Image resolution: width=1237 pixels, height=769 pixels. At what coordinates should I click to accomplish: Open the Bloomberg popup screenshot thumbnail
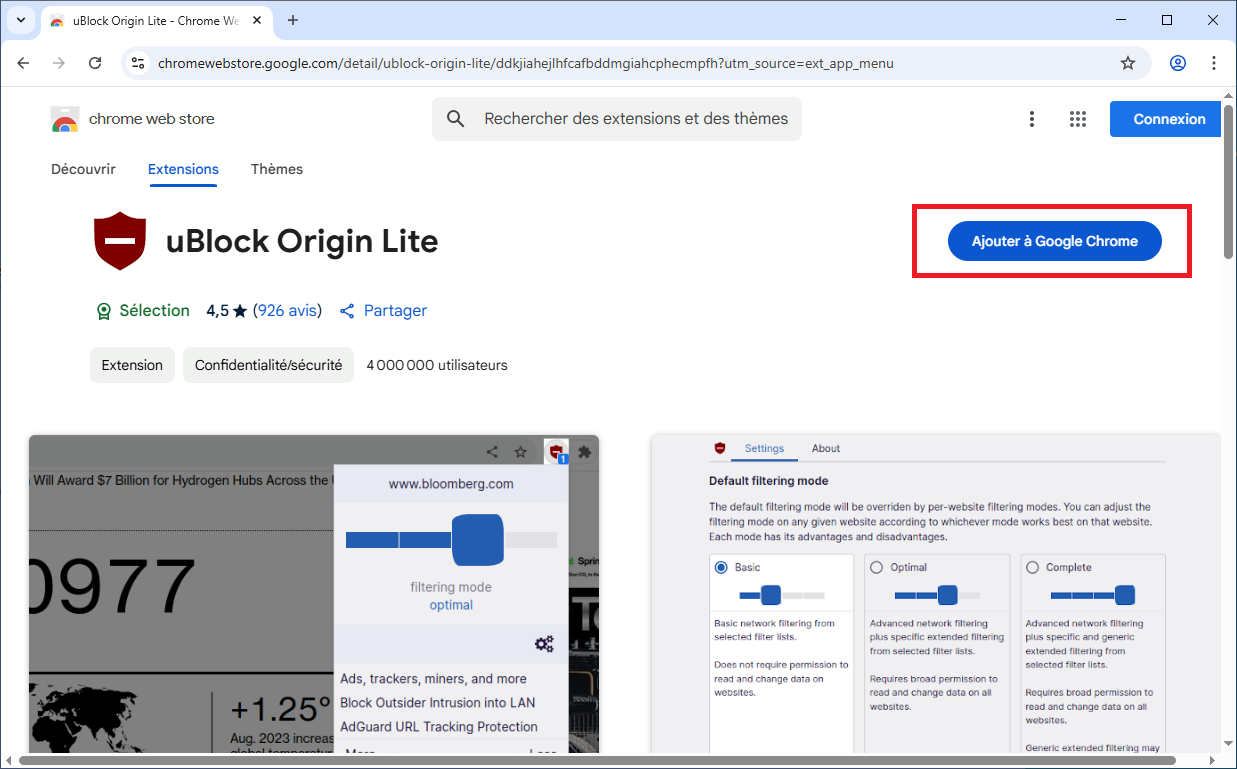(313, 594)
